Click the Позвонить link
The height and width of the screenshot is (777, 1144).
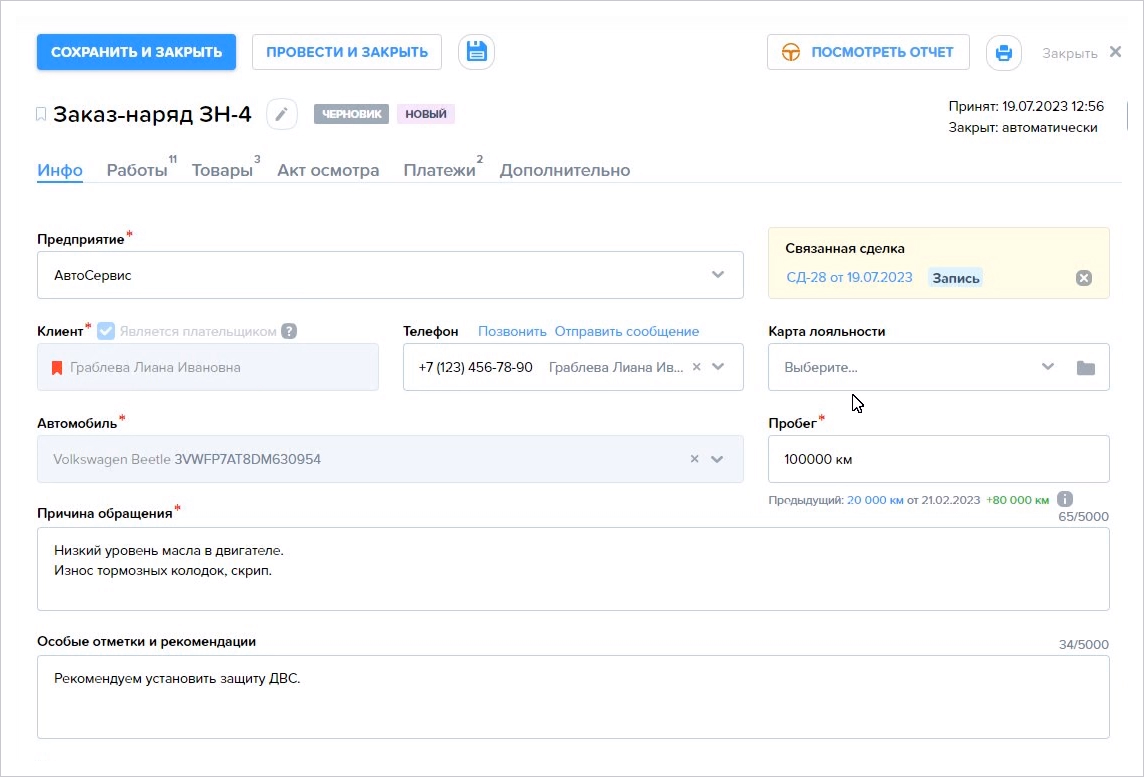[x=512, y=331]
